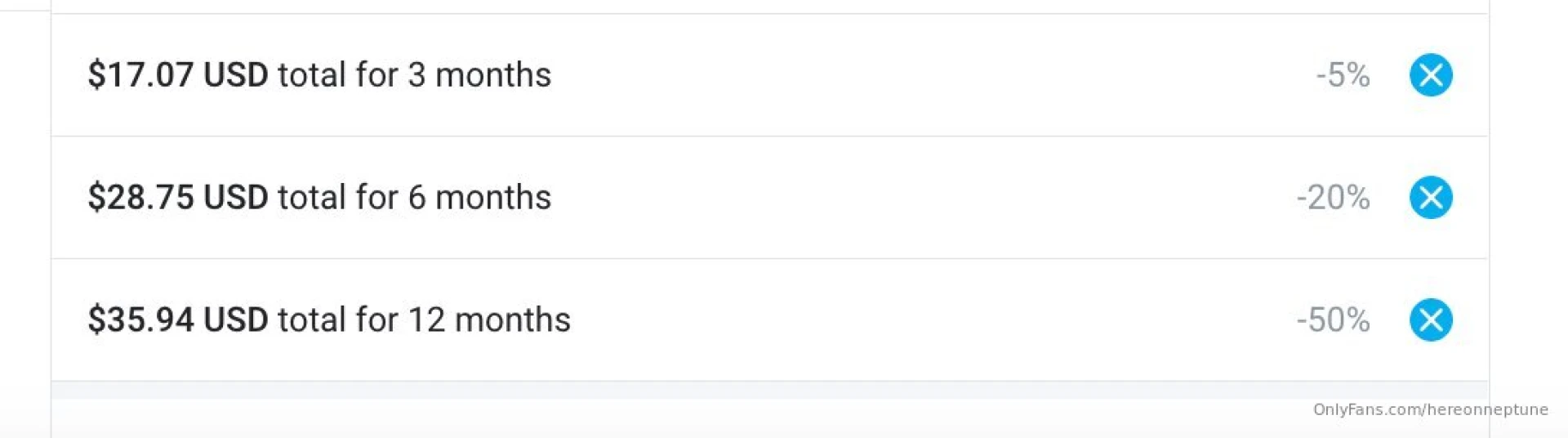Select the 3 months subscription bundle row
1568x438 pixels.
[898, 75]
